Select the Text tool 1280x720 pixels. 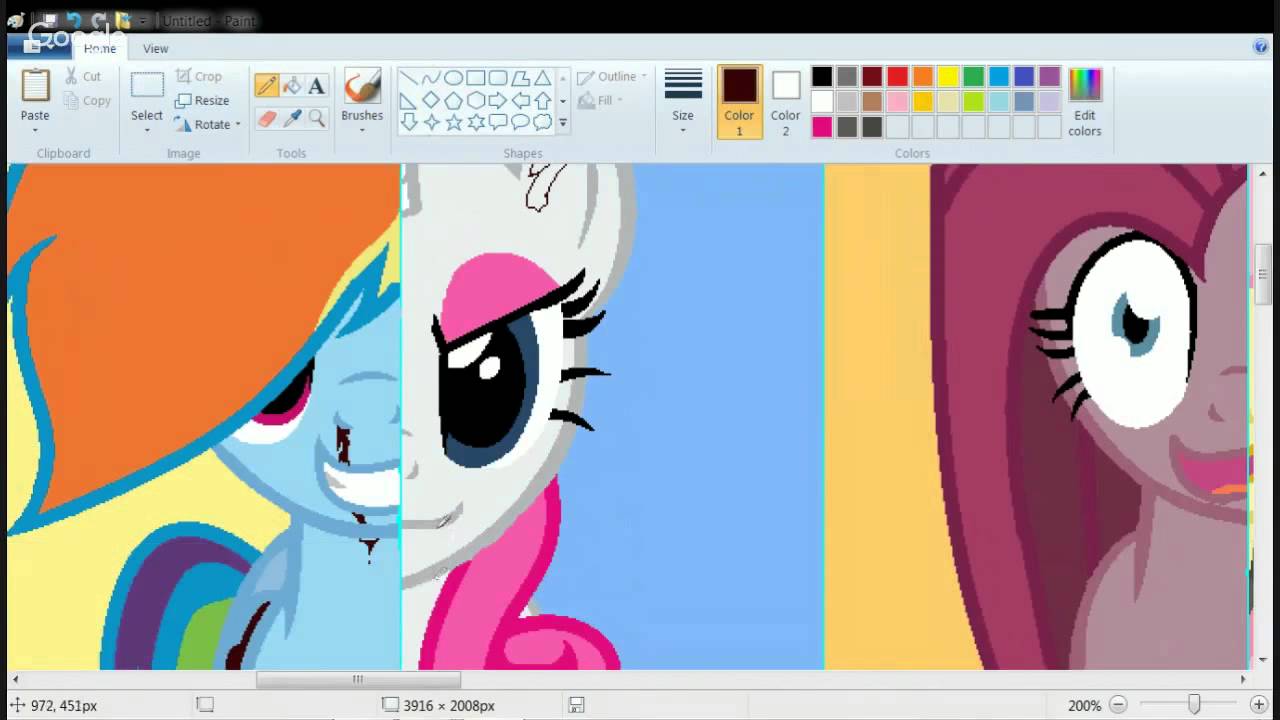(317, 86)
